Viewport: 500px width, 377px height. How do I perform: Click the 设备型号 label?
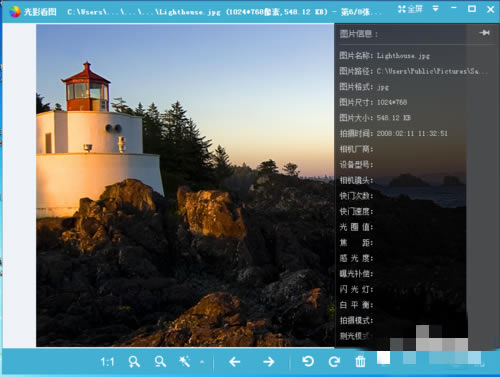(x=356, y=165)
